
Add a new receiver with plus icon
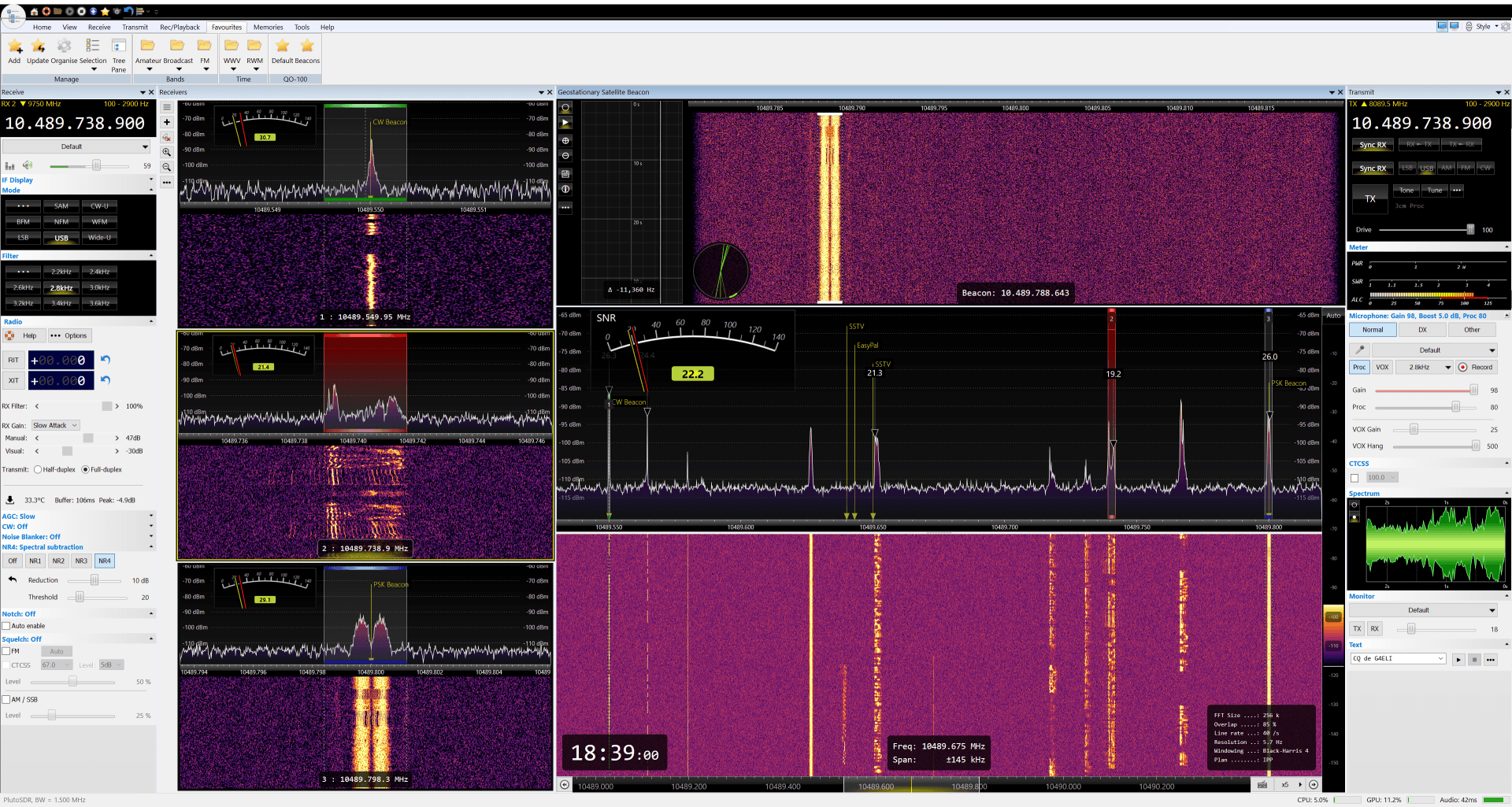[167, 122]
